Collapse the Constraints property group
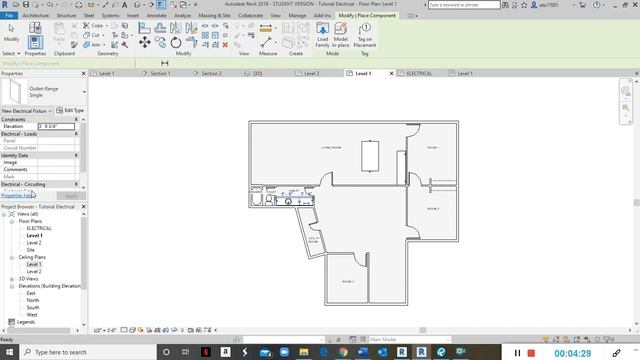The height and width of the screenshot is (360, 640). click(x=76, y=120)
